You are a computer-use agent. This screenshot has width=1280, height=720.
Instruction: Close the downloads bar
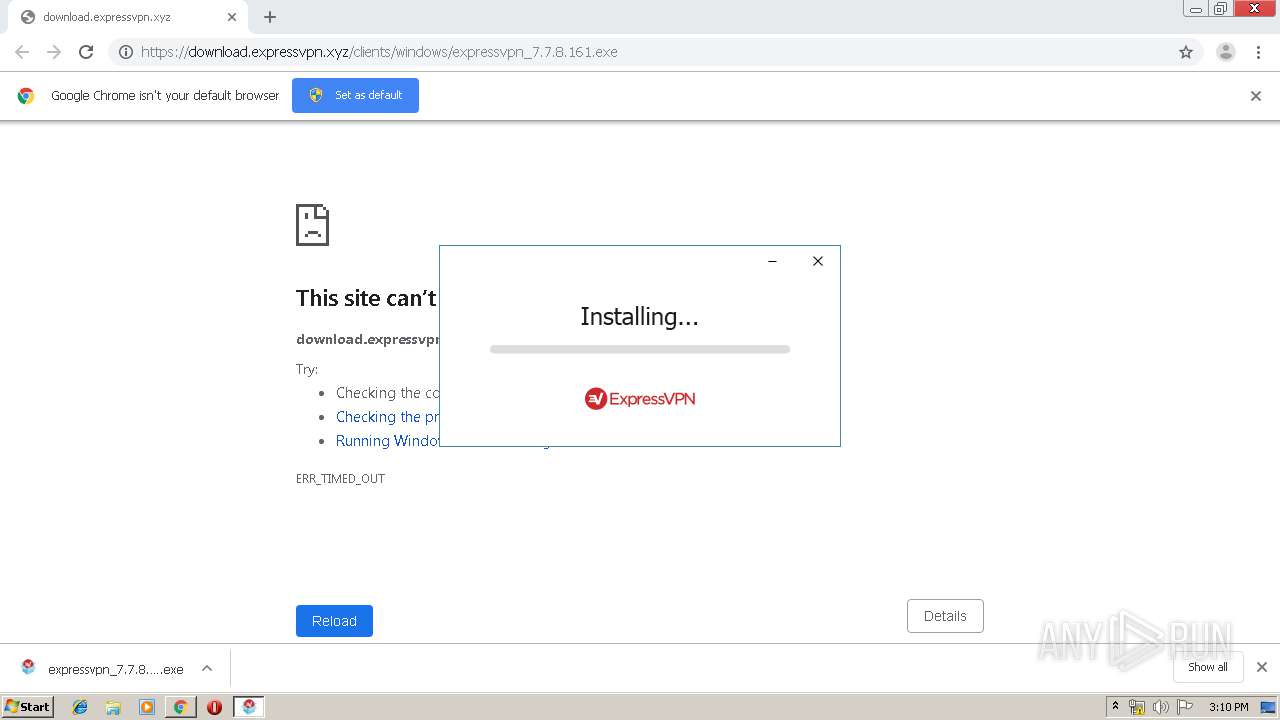pyautogui.click(x=1262, y=667)
